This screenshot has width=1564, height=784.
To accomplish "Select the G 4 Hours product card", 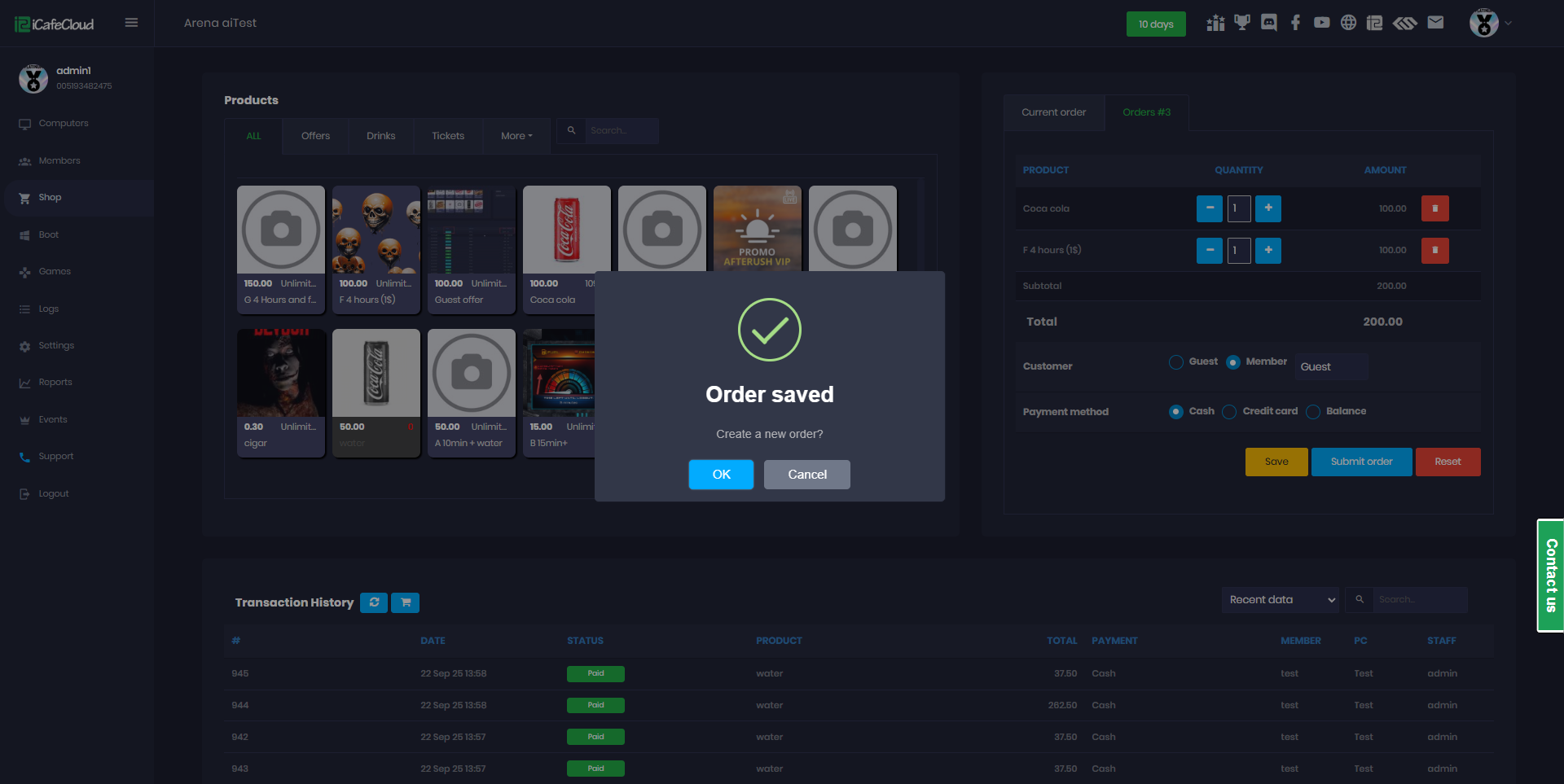I will [x=281, y=250].
